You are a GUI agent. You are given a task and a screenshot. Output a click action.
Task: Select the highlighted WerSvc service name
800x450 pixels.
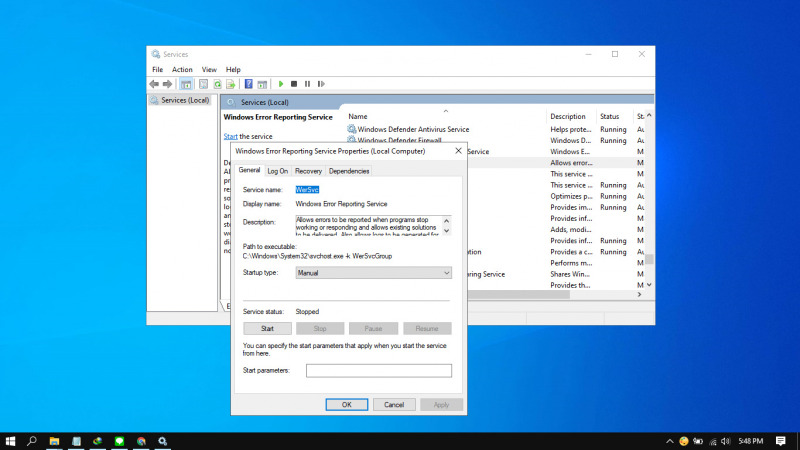(x=307, y=189)
